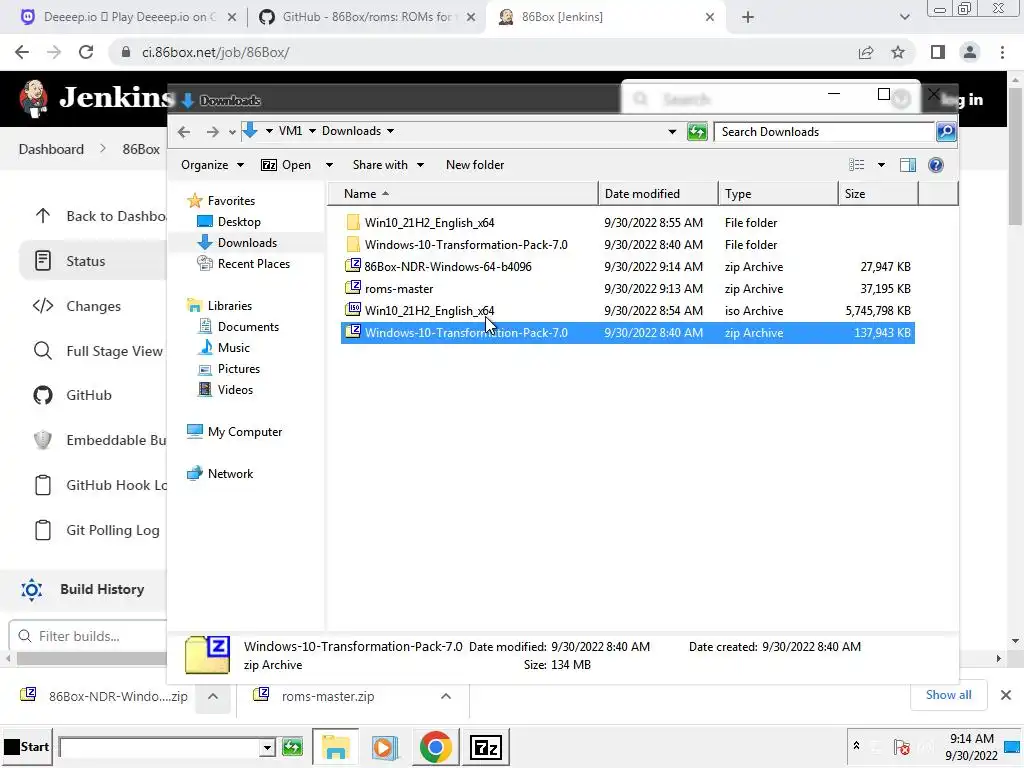This screenshot has width=1024, height=768.
Task: Click the Explorer forward arrow button
Action: click(x=212, y=131)
